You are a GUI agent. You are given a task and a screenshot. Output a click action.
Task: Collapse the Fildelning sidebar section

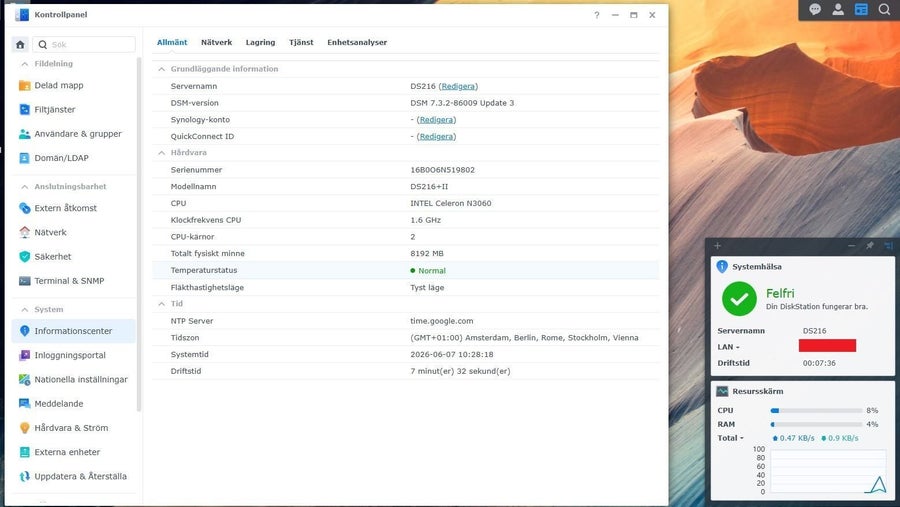[x=24, y=64]
